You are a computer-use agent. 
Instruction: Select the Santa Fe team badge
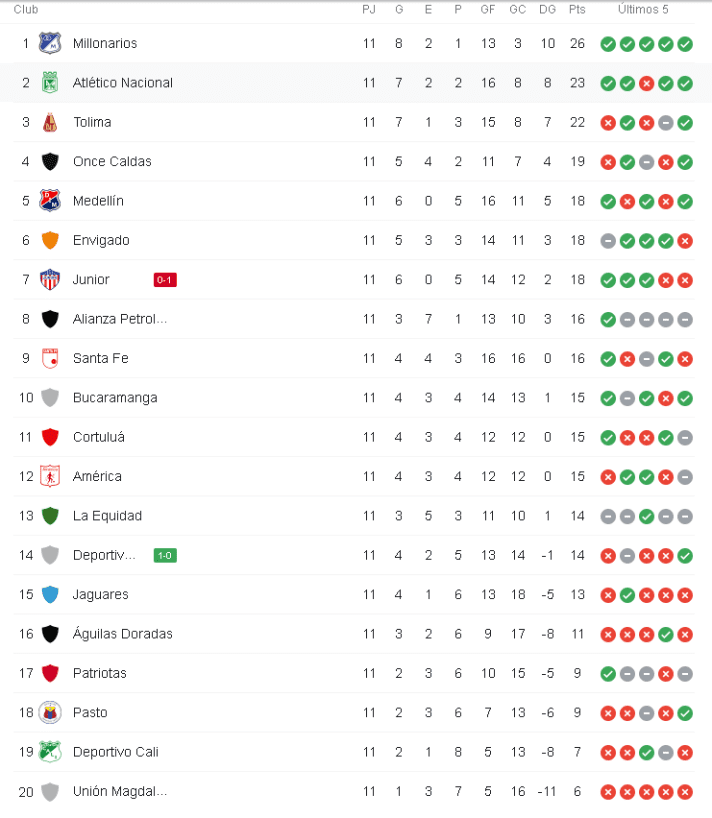point(50,358)
